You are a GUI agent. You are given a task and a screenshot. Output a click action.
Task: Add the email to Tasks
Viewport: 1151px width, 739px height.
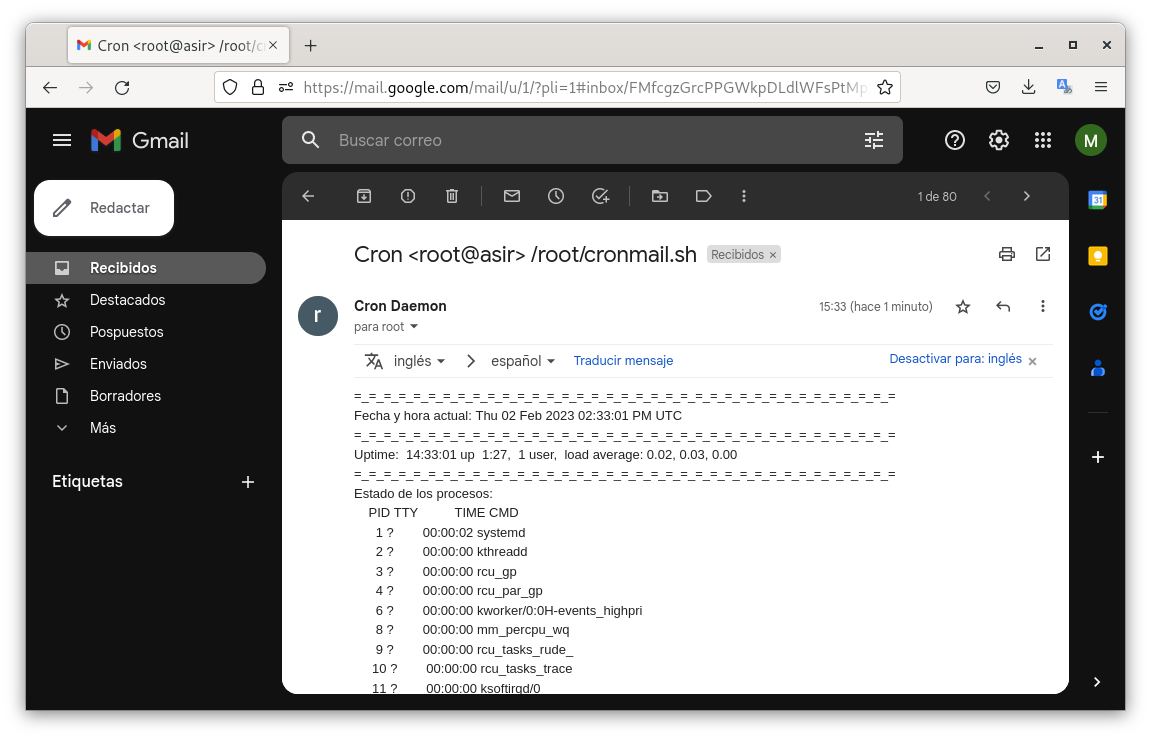600,196
